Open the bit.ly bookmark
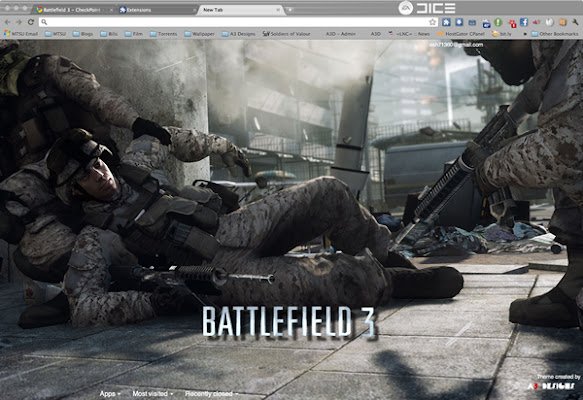583x400 pixels. [x=501, y=34]
